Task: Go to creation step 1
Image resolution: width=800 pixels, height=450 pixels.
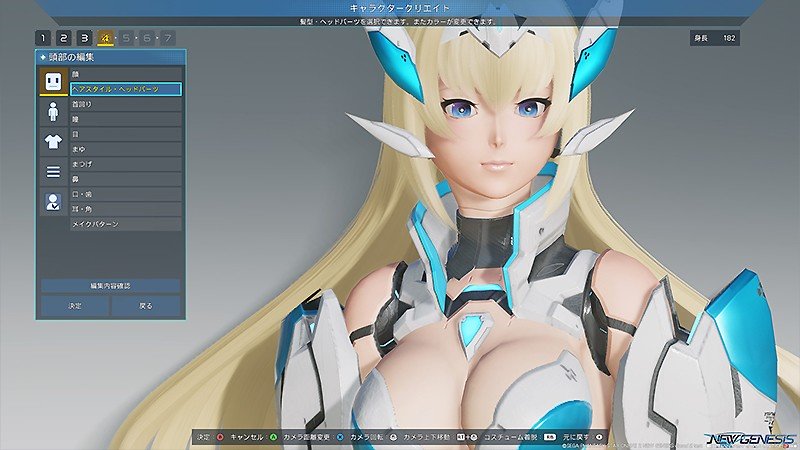Action: [43, 38]
